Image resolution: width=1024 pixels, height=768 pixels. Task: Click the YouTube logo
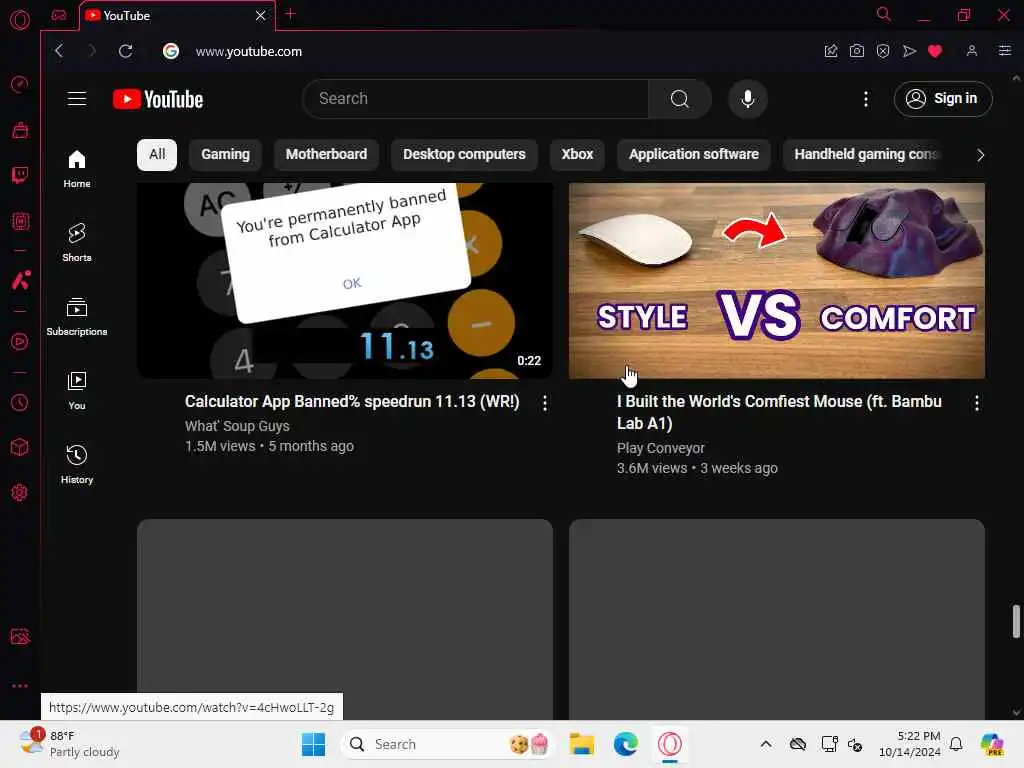(158, 99)
